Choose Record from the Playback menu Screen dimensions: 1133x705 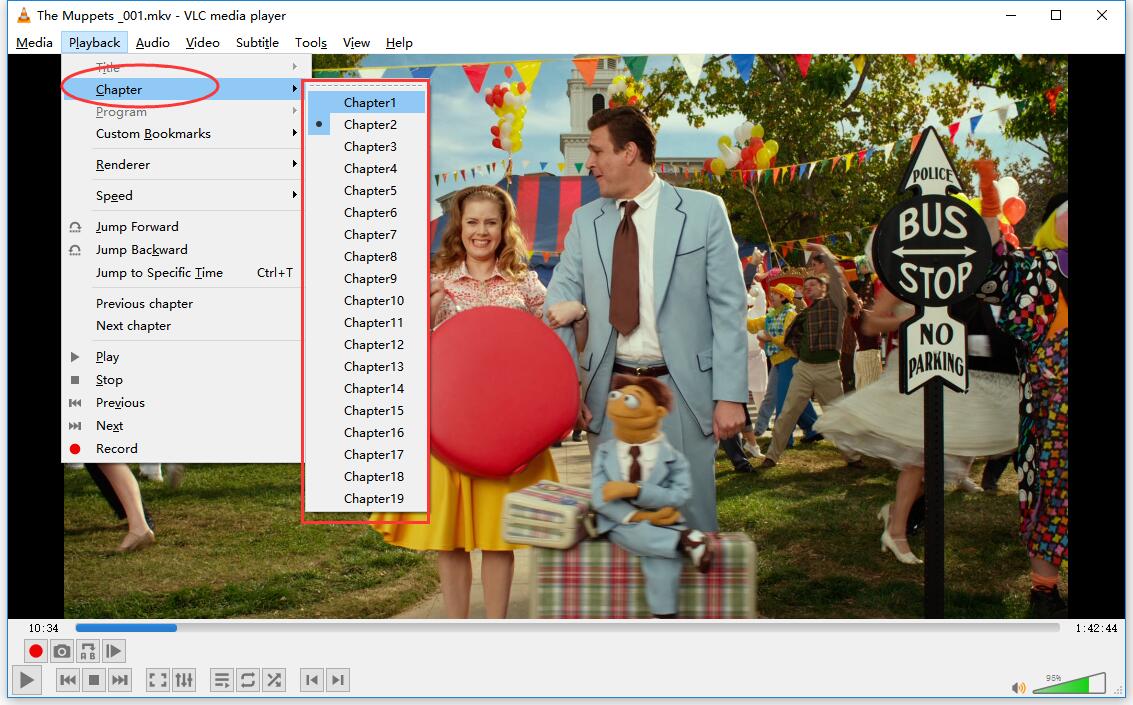pos(182,449)
